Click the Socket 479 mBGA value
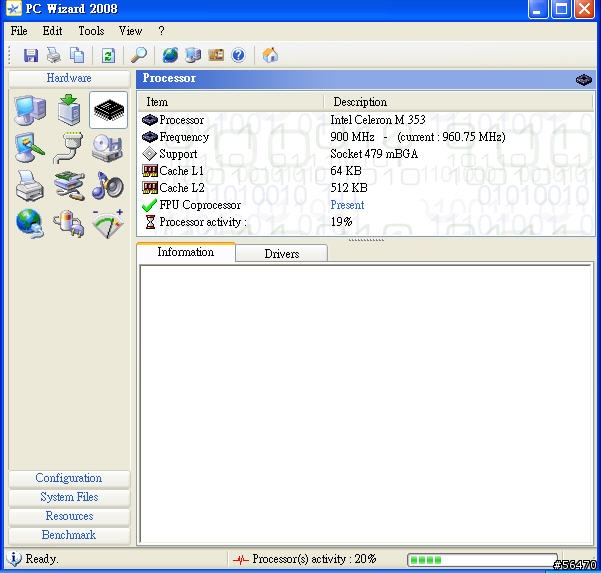This screenshot has width=601, height=573. click(x=374, y=154)
